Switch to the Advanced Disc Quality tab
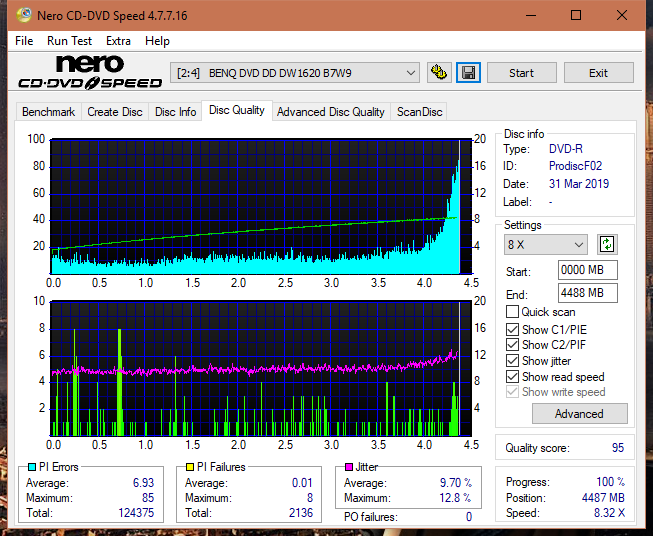 coord(331,112)
